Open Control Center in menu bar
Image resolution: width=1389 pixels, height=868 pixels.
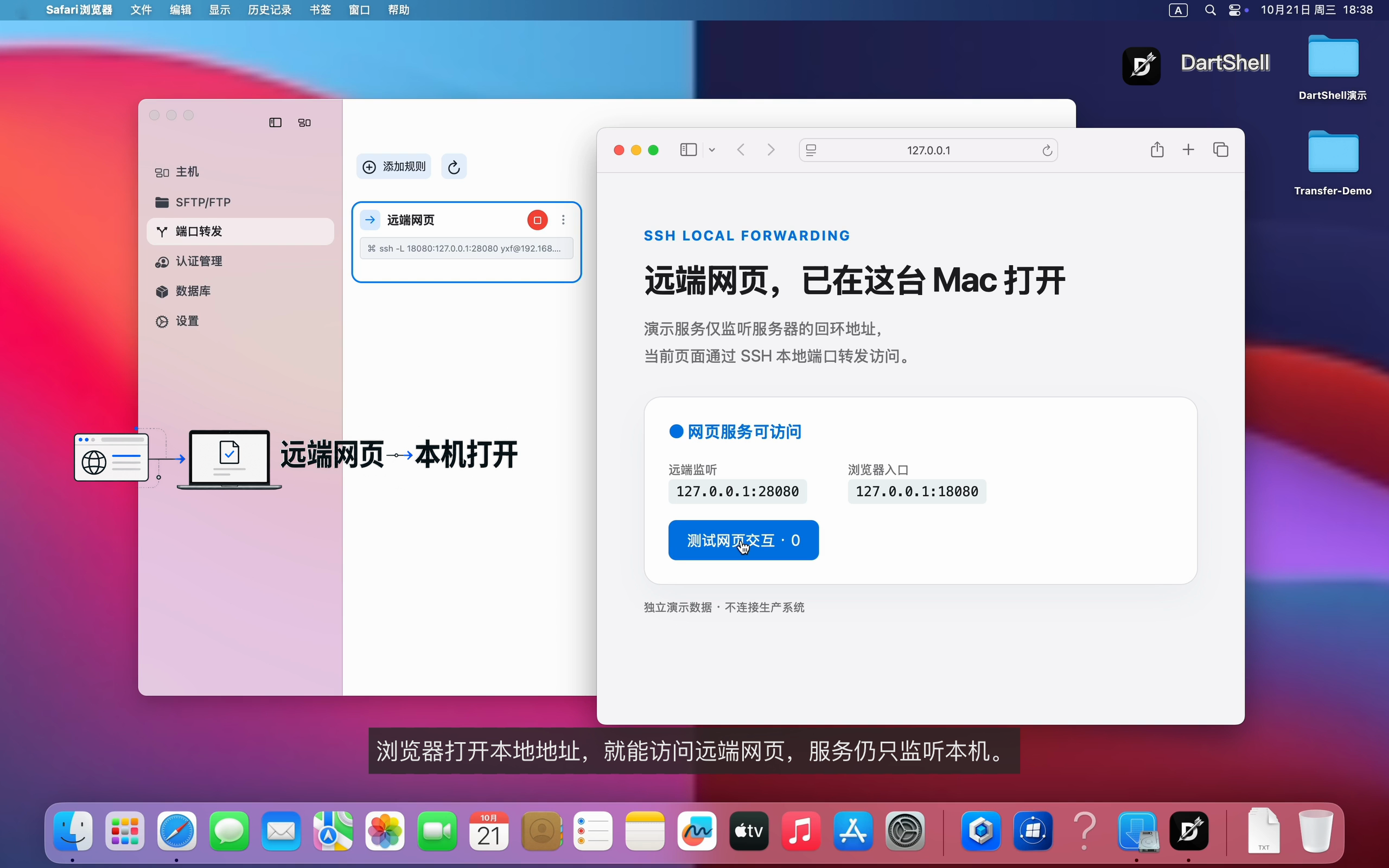[1234, 10]
